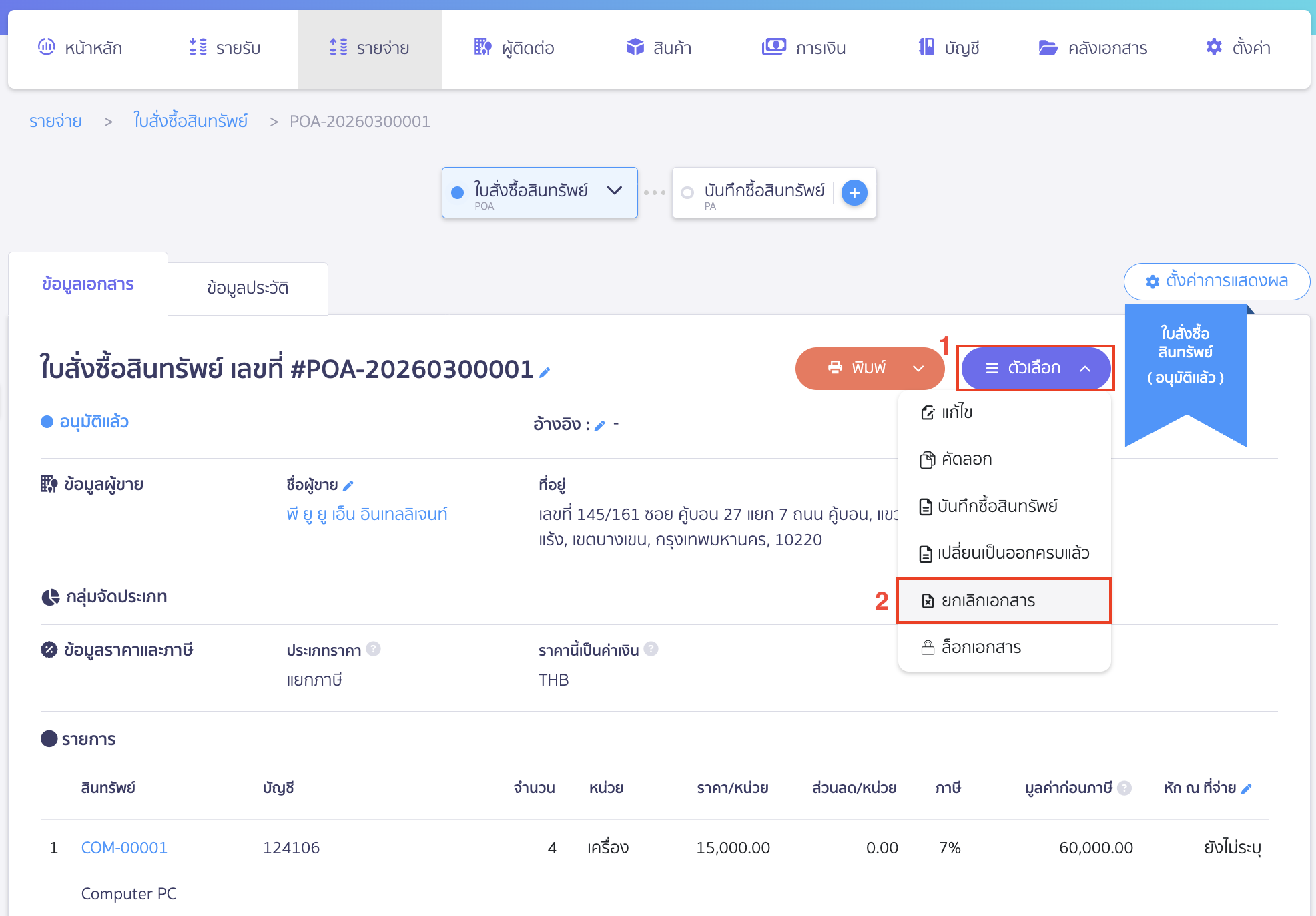Screen dimensions: 1316x916
Task: Select the บันทึกซื้อสินทรัพย์ PA step circle
Action: click(x=687, y=193)
